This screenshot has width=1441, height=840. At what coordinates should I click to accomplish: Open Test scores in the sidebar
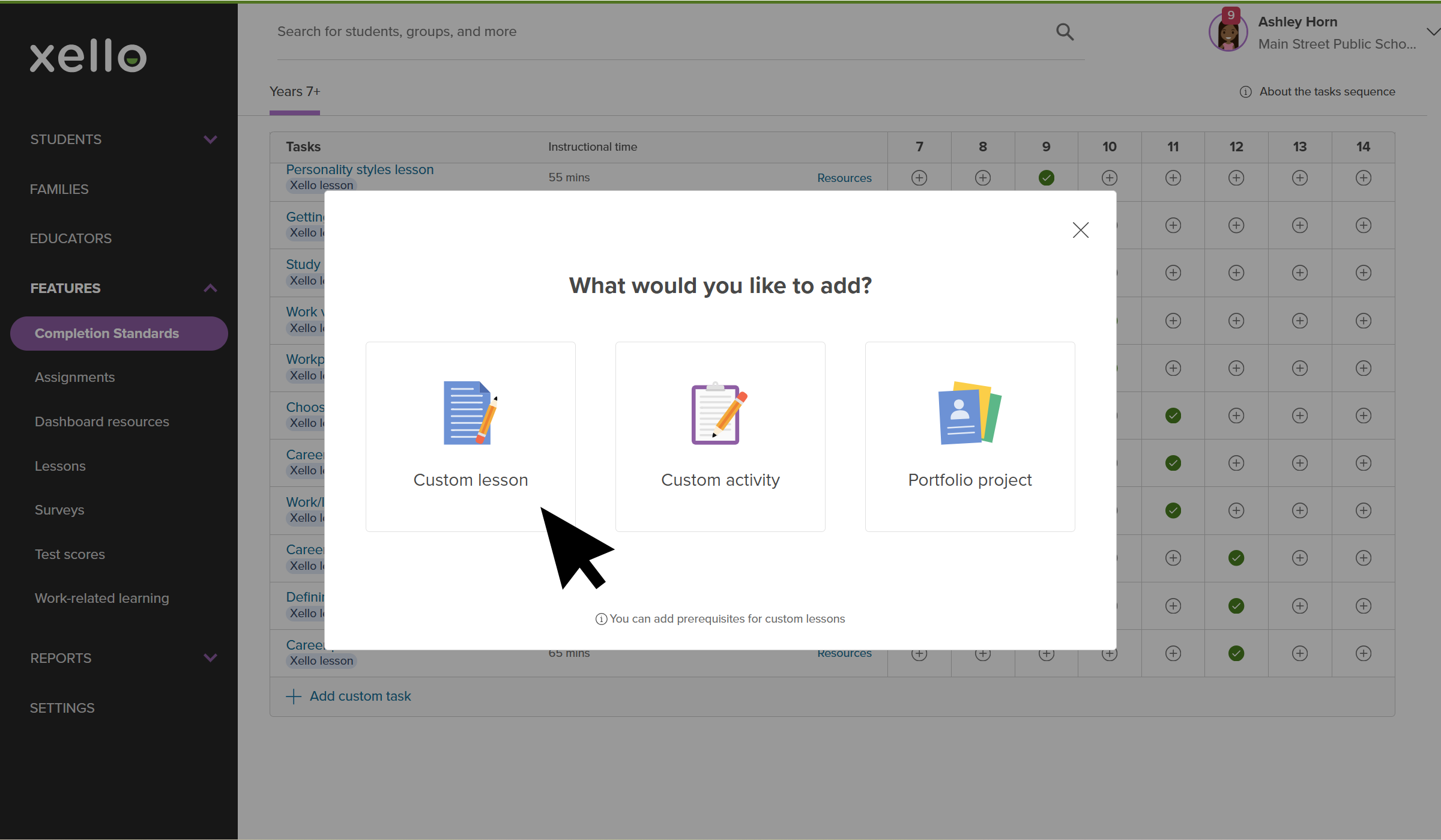(x=70, y=554)
